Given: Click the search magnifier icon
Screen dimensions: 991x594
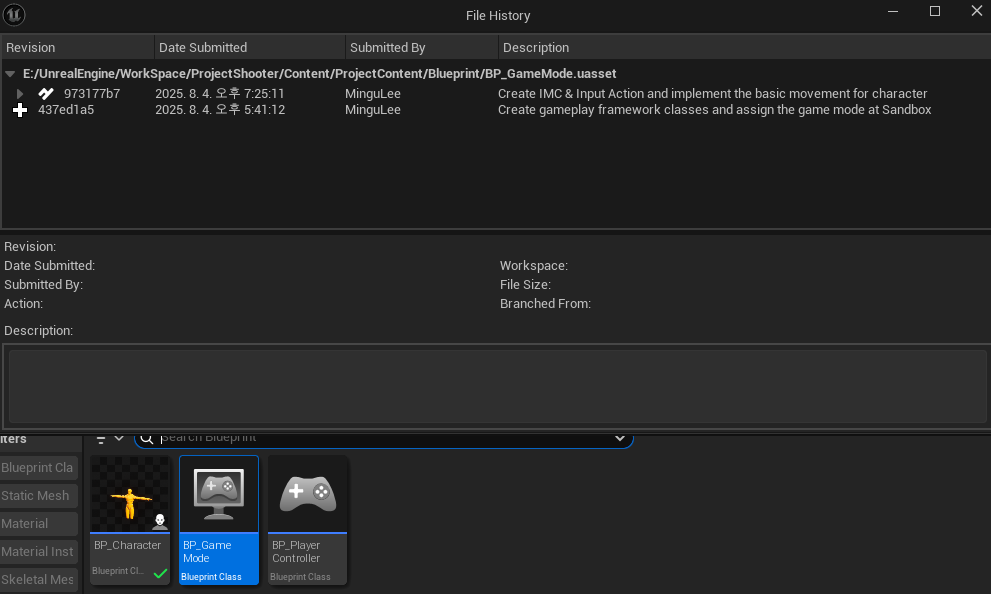Looking at the screenshot, I should (x=147, y=438).
